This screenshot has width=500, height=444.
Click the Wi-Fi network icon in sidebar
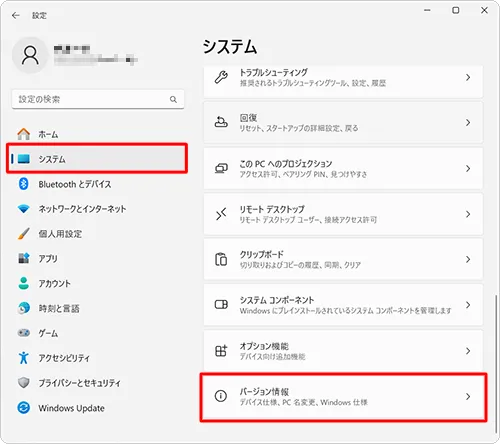24,209
